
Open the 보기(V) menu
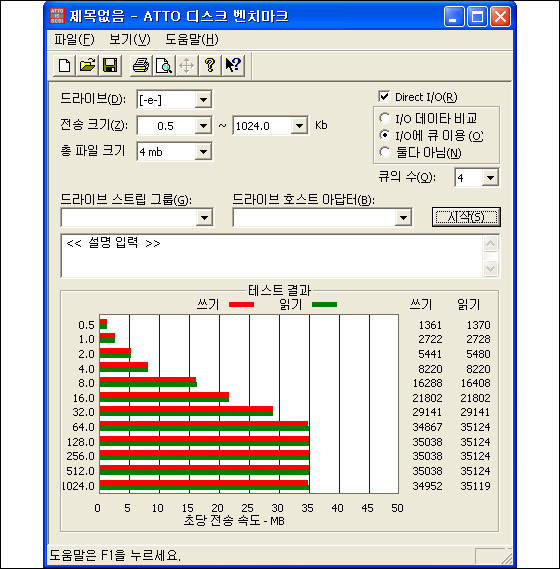point(130,40)
